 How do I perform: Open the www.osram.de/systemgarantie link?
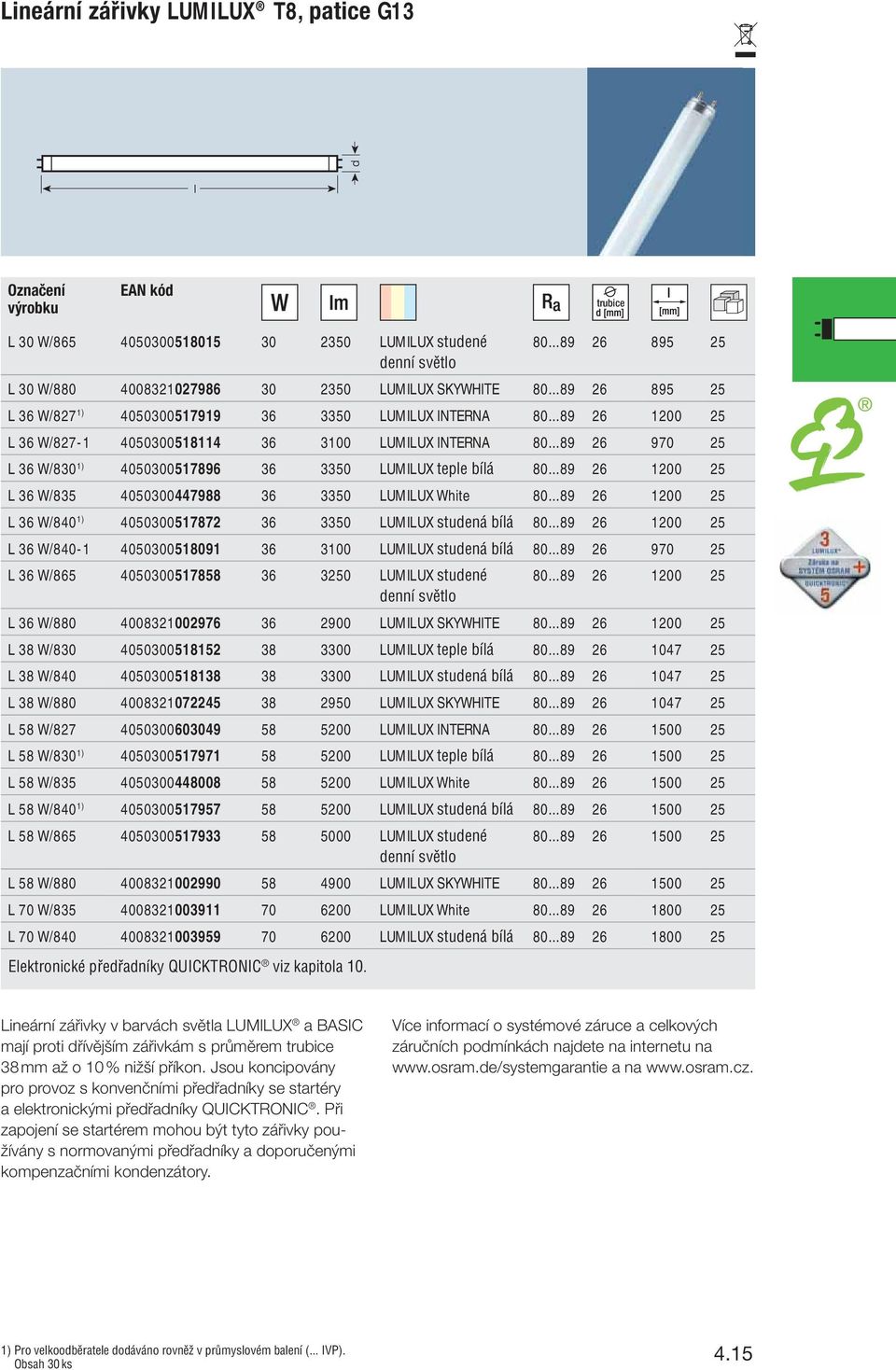[499, 1068]
